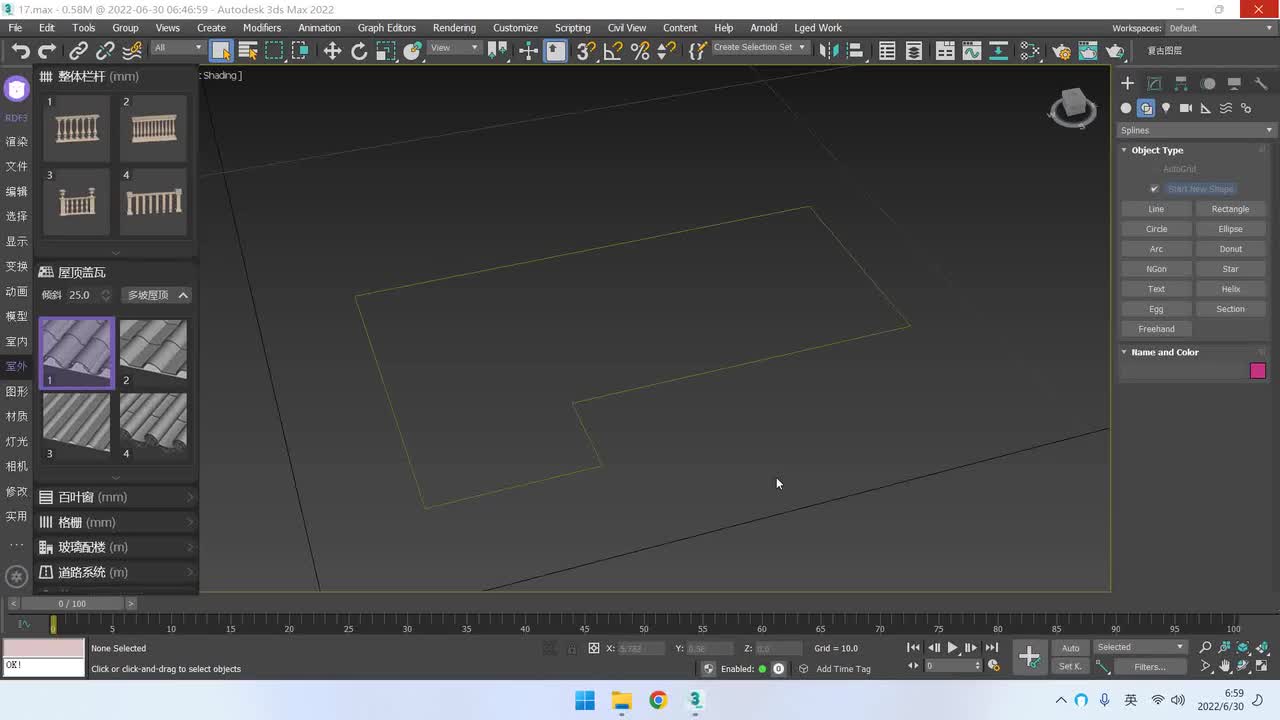Open the Splines category dropdown

click(1196, 130)
